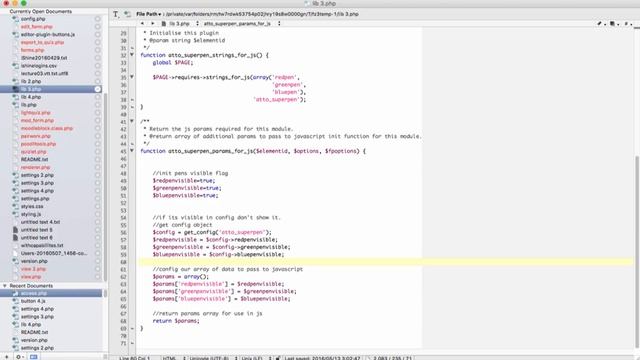
Task: Close editor-plugin-buttons.js using its circle button
Action: pyautogui.click(x=98, y=34)
